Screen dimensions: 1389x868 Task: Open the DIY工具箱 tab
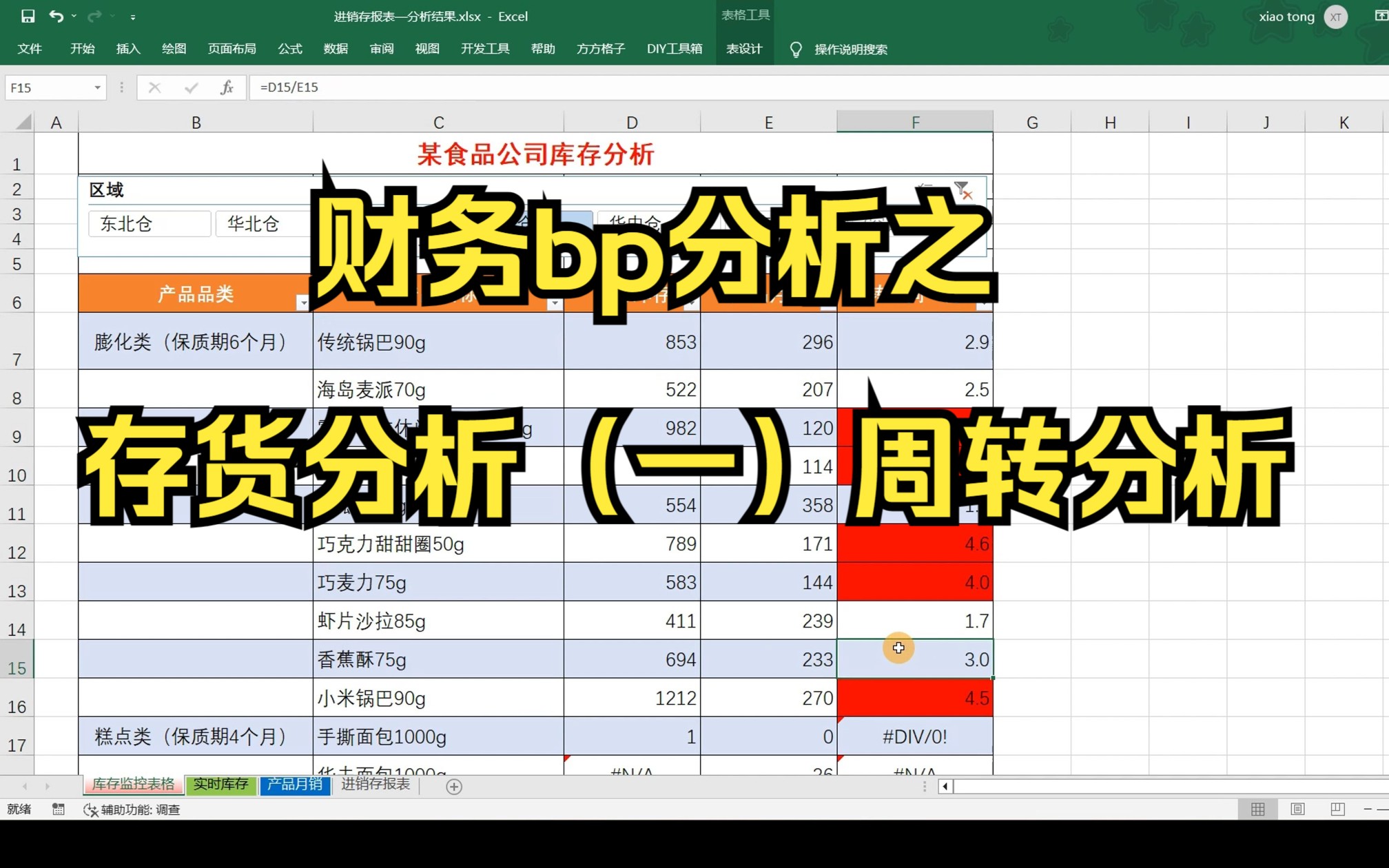[675, 49]
